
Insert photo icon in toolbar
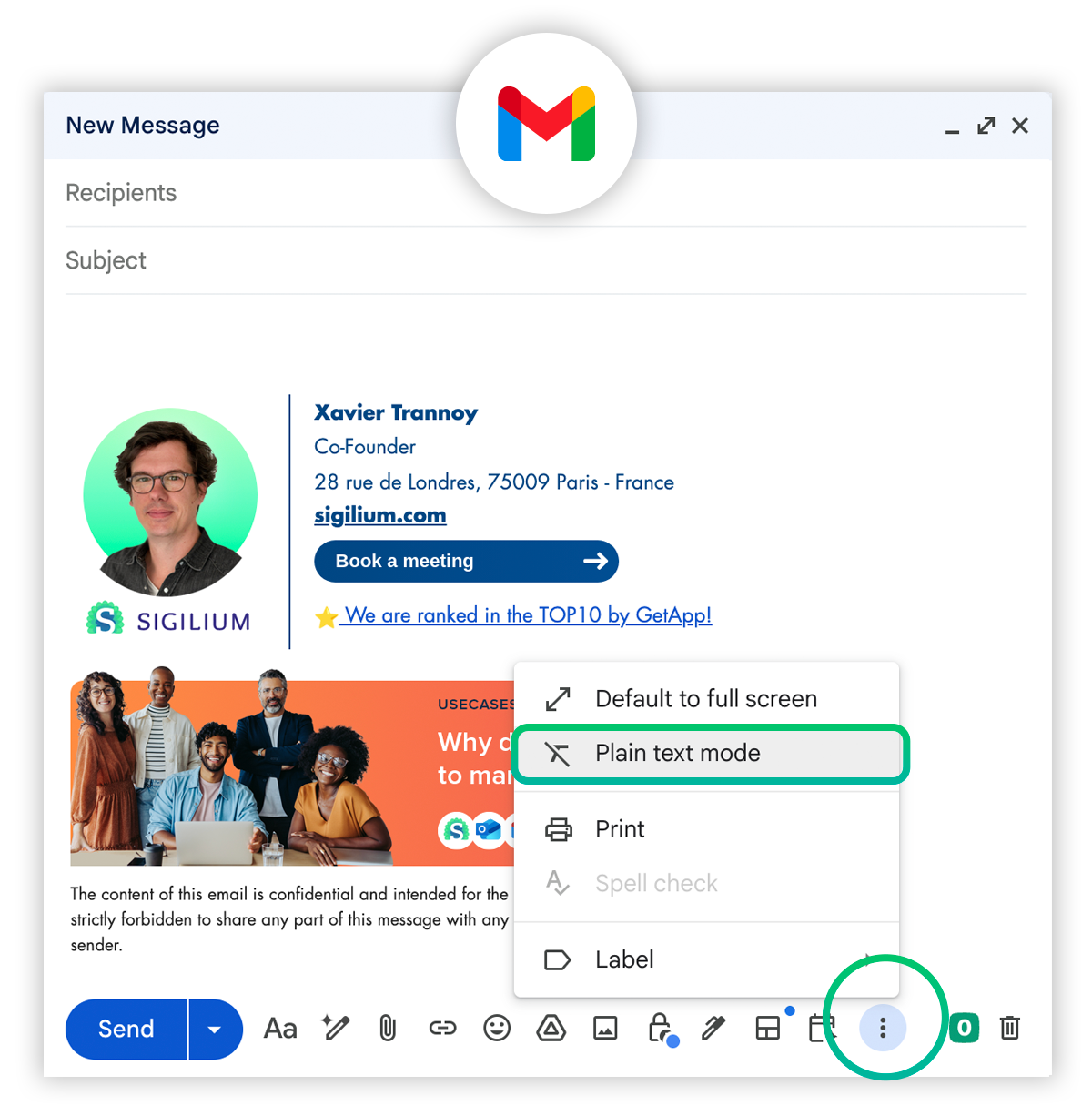pyautogui.click(x=605, y=1029)
